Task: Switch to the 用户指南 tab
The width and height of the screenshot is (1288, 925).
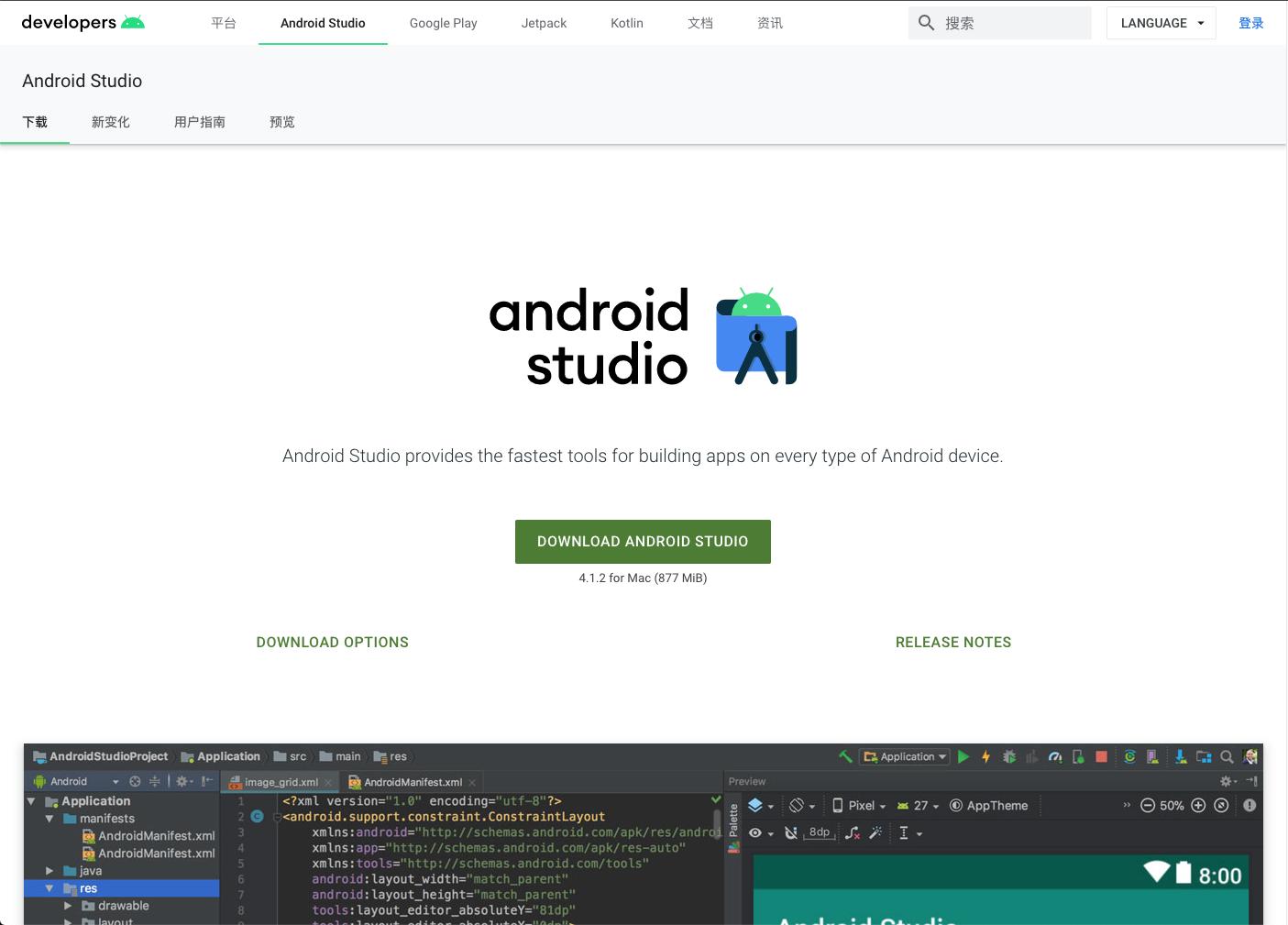Action: point(199,122)
